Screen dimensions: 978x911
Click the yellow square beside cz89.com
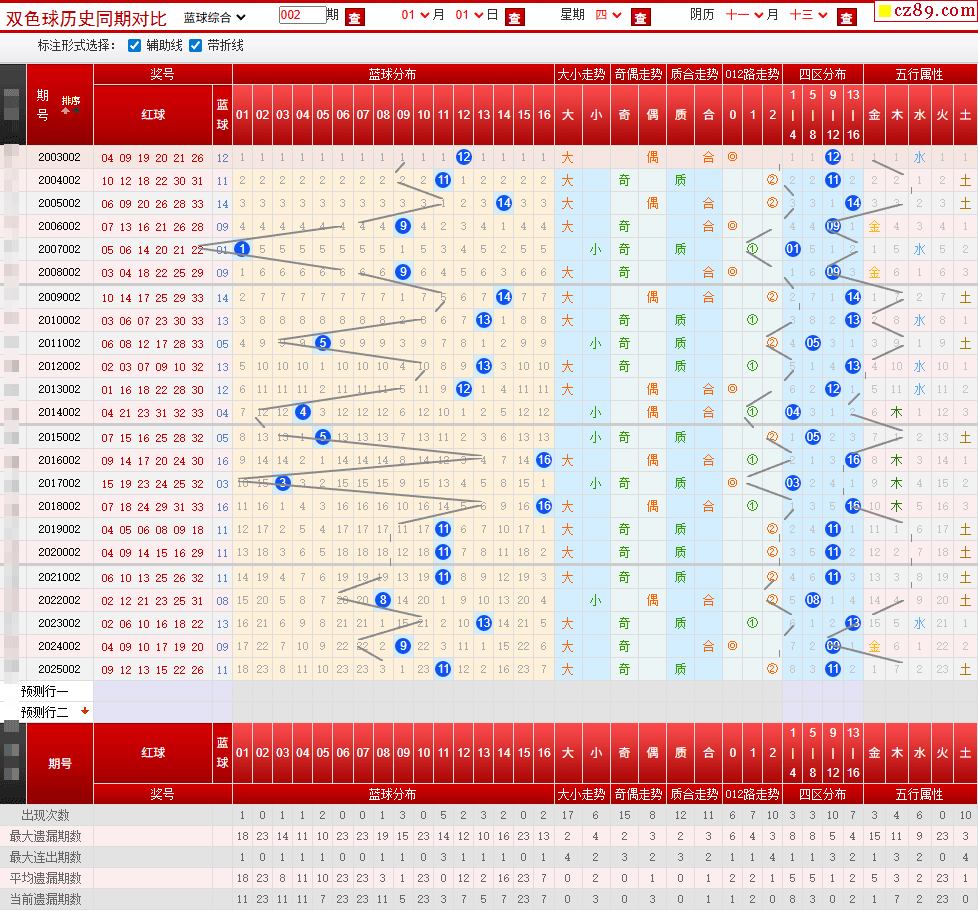click(884, 11)
